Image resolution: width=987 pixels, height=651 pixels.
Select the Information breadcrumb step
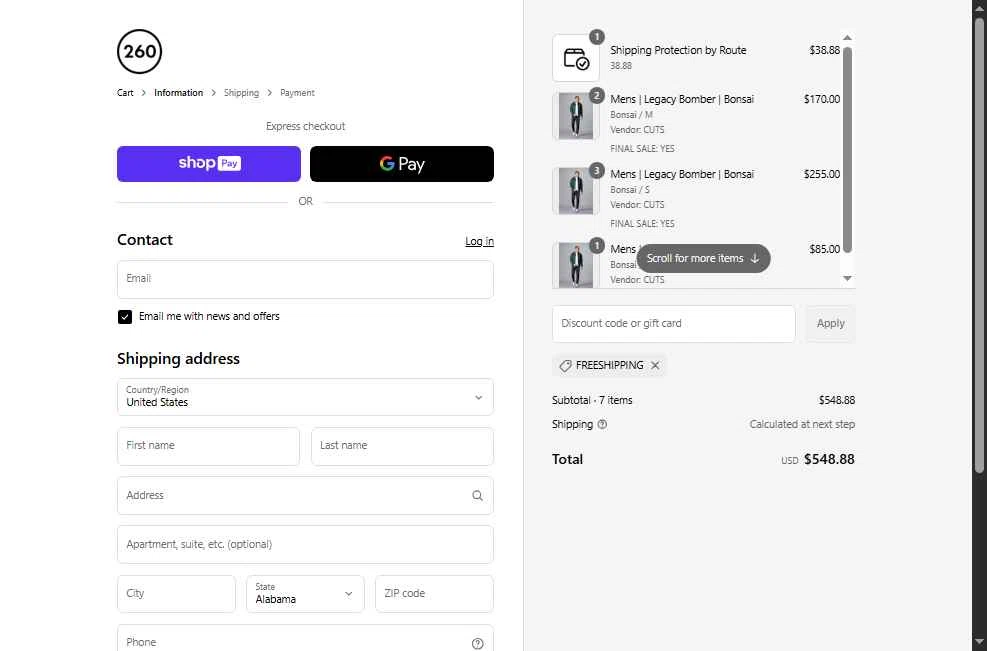click(x=178, y=93)
